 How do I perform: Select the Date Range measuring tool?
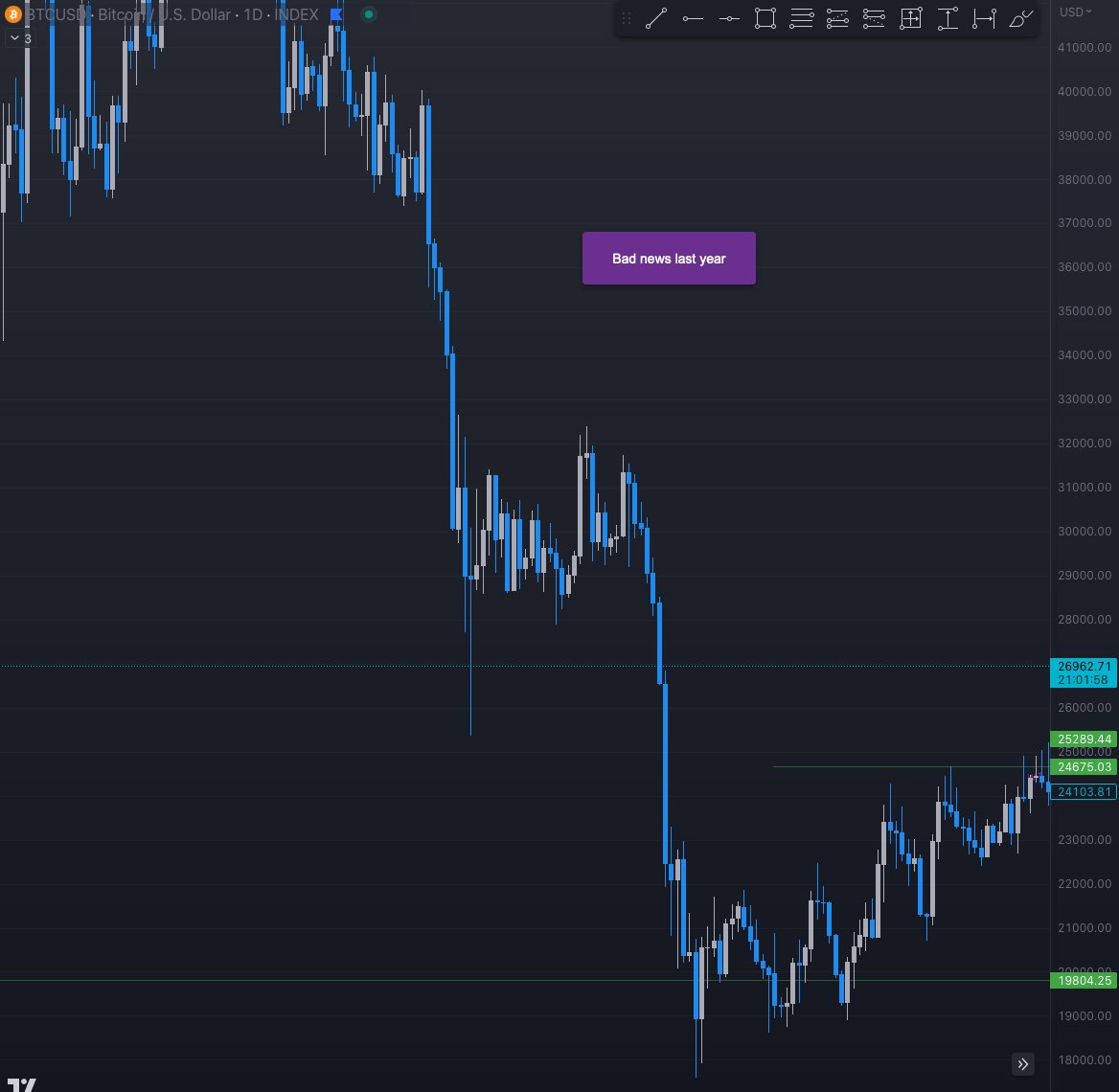983,18
